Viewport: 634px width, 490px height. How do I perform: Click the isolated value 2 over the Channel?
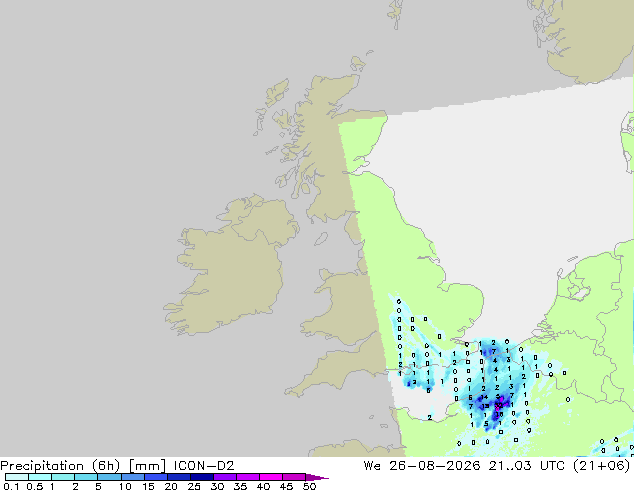pos(430,417)
